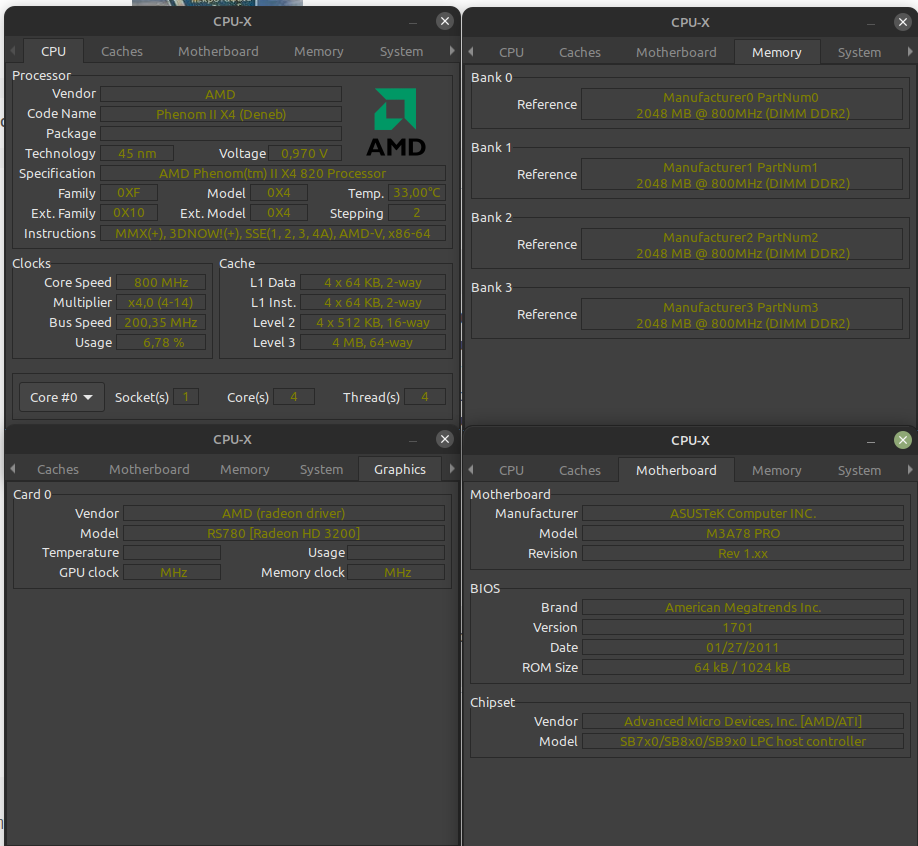Click the Specification field showing Phenom II X4 820
918x846 pixels.
coord(273,173)
